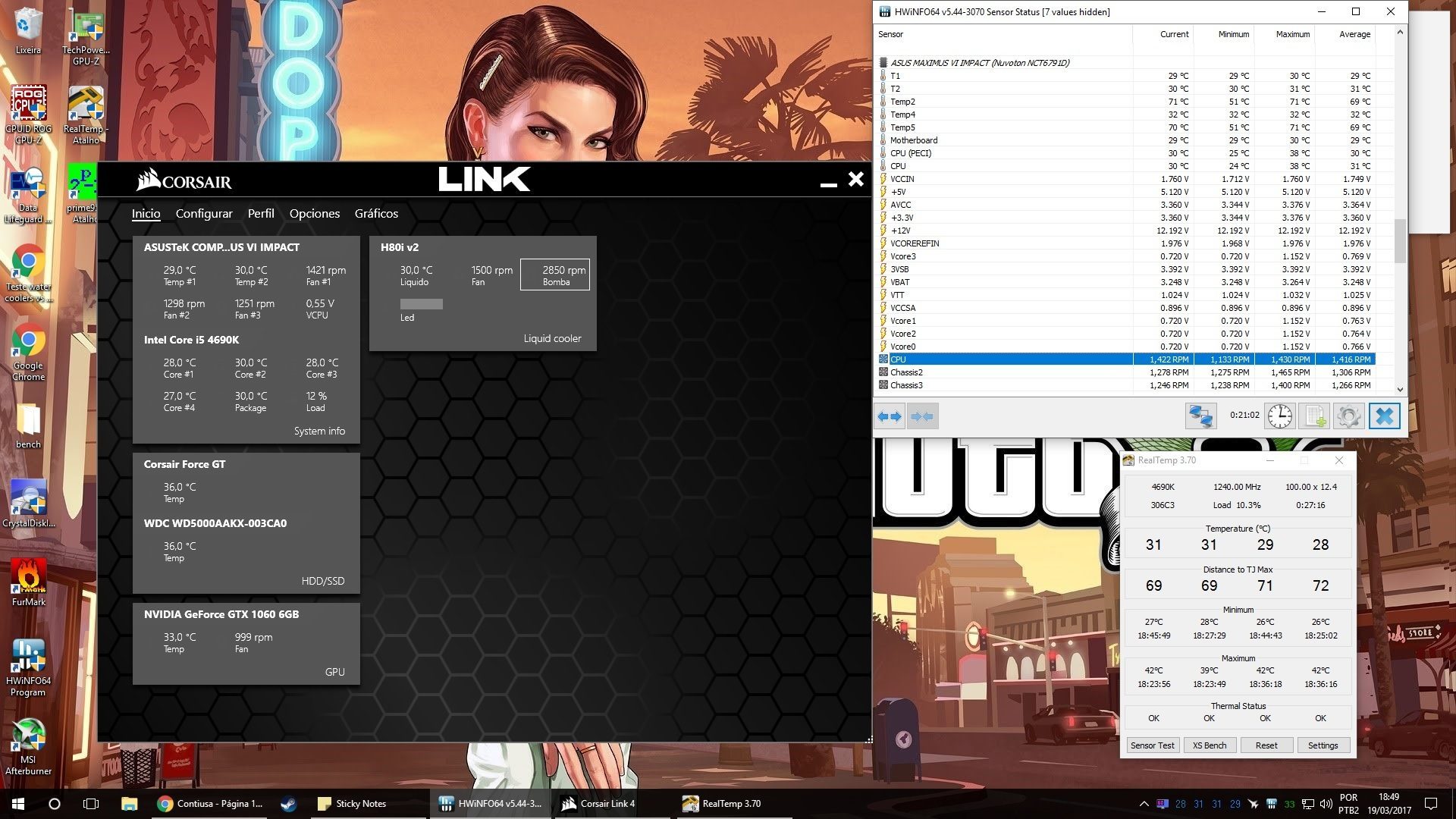Click RealTemp Reset button
Viewport: 1456px width, 819px height.
click(1266, 745)
